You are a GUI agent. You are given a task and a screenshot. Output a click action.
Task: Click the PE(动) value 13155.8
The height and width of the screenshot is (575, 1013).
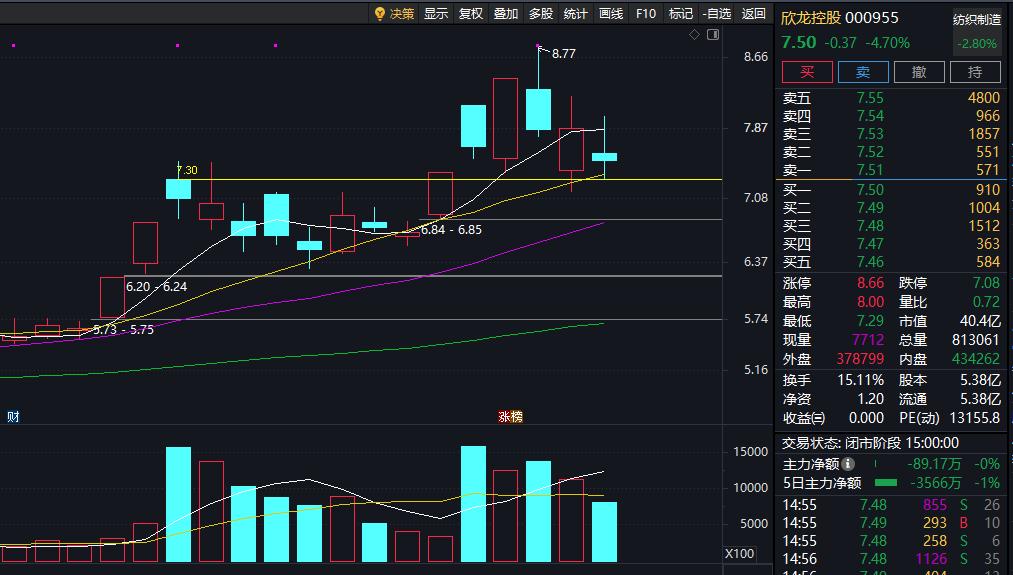(x=975, y=418)
